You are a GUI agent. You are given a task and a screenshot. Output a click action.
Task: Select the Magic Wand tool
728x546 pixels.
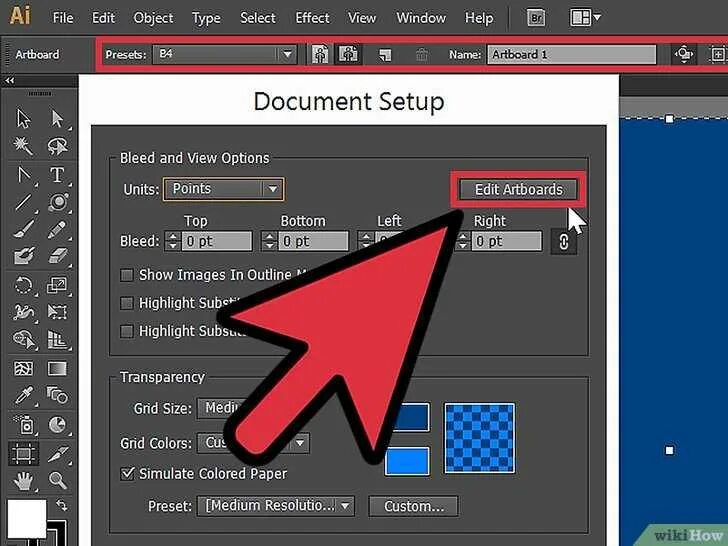click(23, 146)
